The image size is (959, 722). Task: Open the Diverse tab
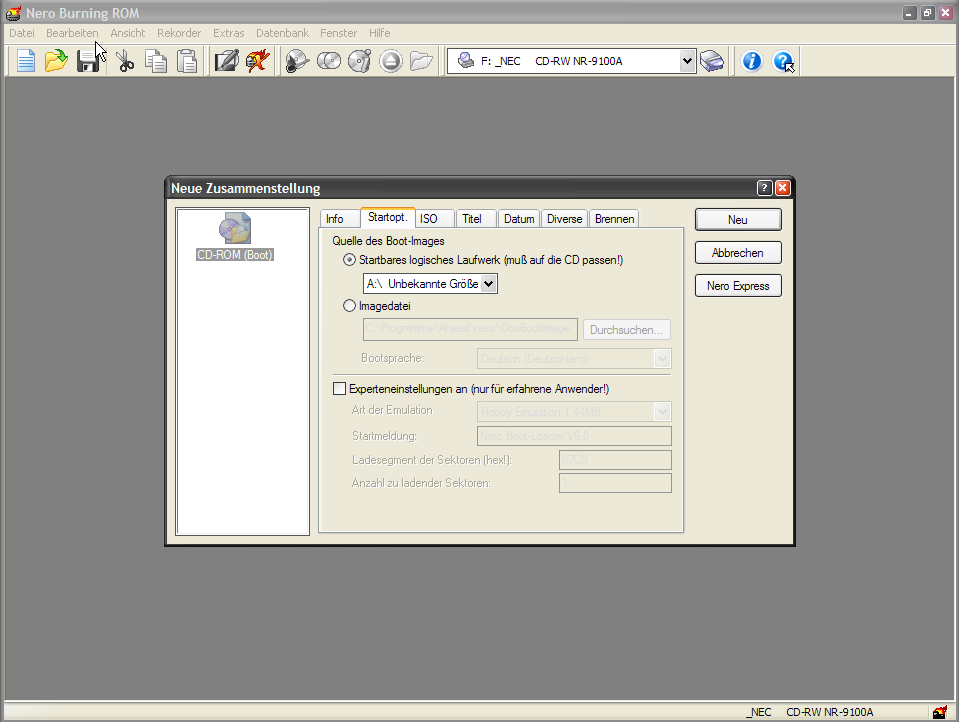tap(565, 219)
